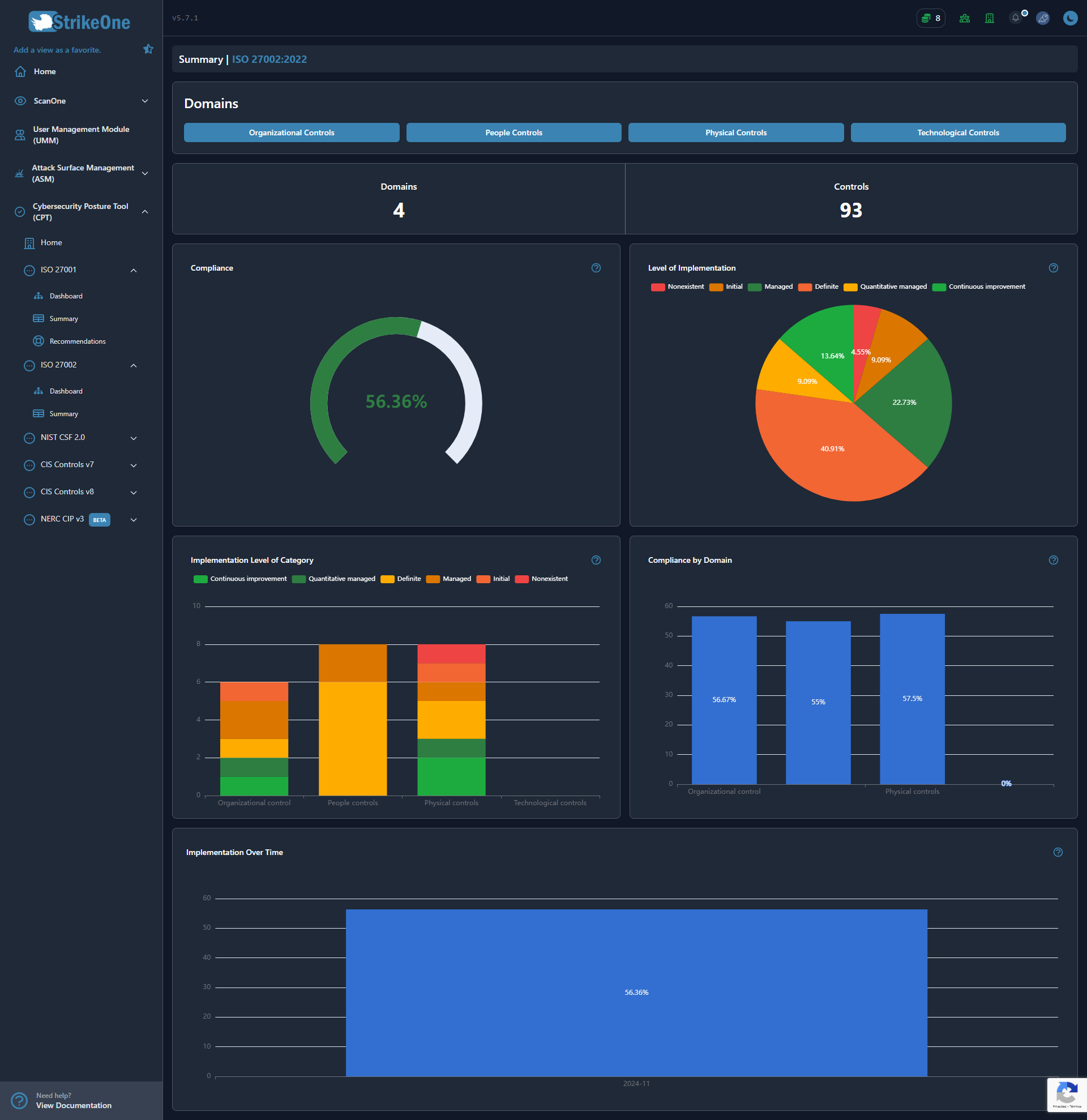Collapse the ISO 27001 section chevron
The width and height of the screenshot is (1087, 1120).
point(134,270)
